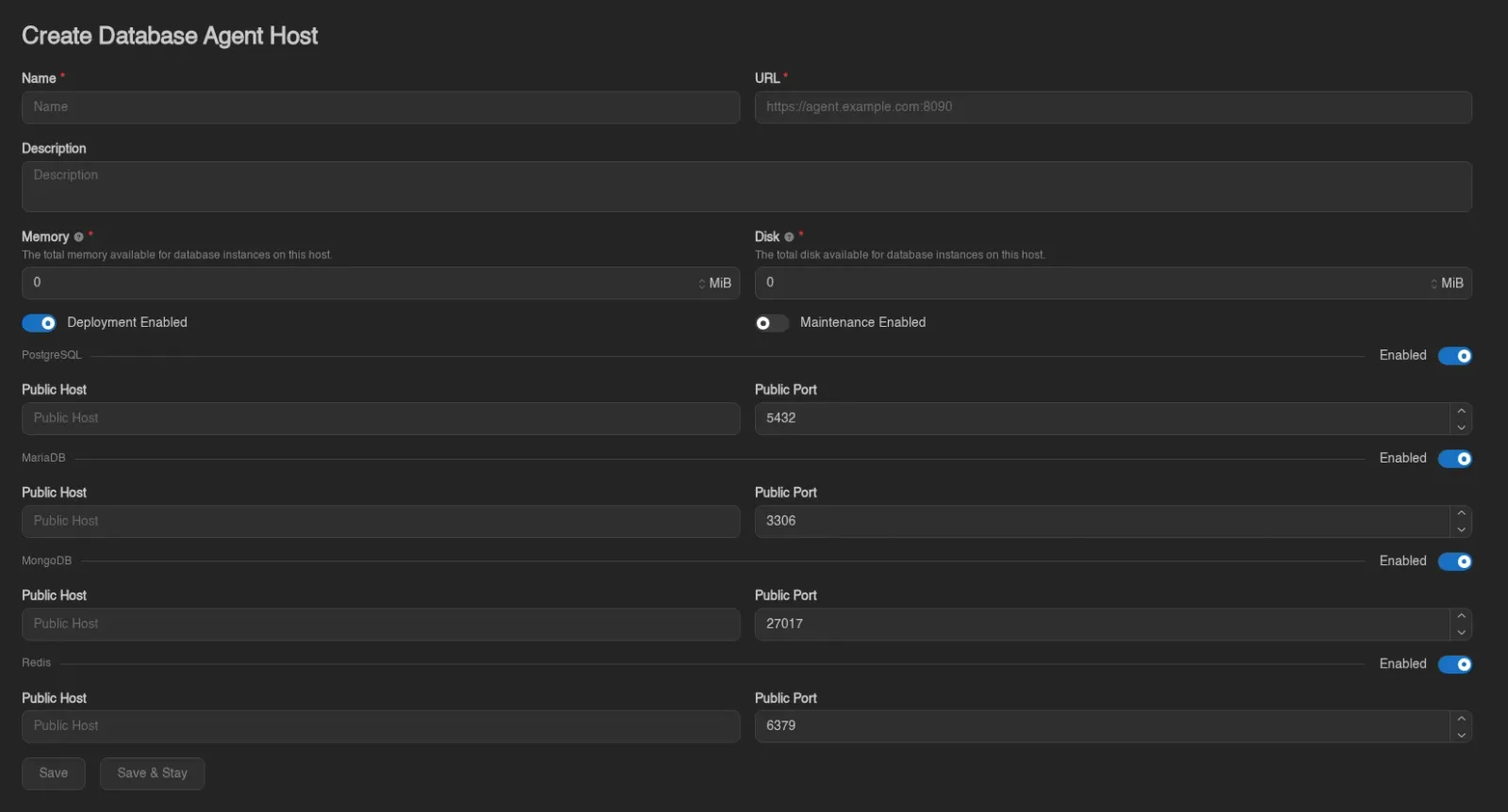Switch off the Redis Enabled toggle
Screen dimensions: 1508x812
click(x=1455, y=664)
